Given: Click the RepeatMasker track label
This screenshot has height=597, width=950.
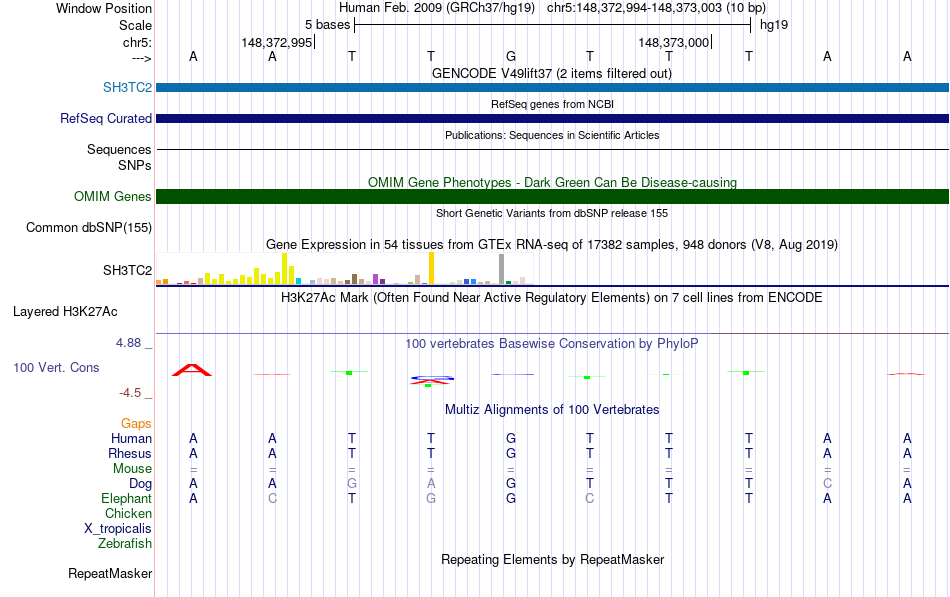Looking at the screenshot, I should click(x=110, y=573).
